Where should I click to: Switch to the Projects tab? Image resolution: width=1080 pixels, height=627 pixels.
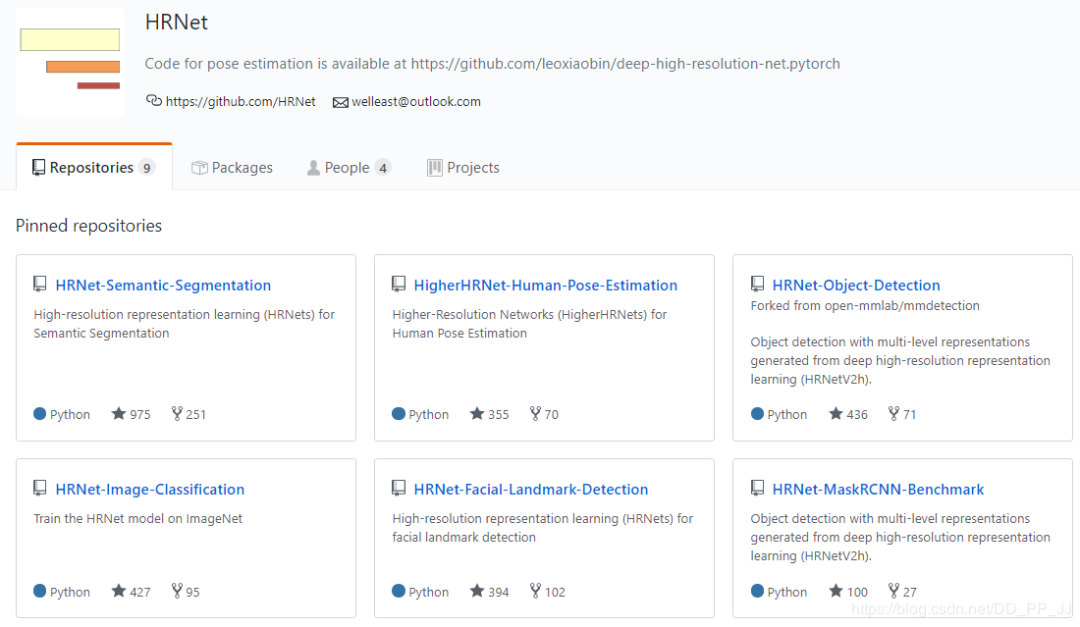(x=463, y=168)
